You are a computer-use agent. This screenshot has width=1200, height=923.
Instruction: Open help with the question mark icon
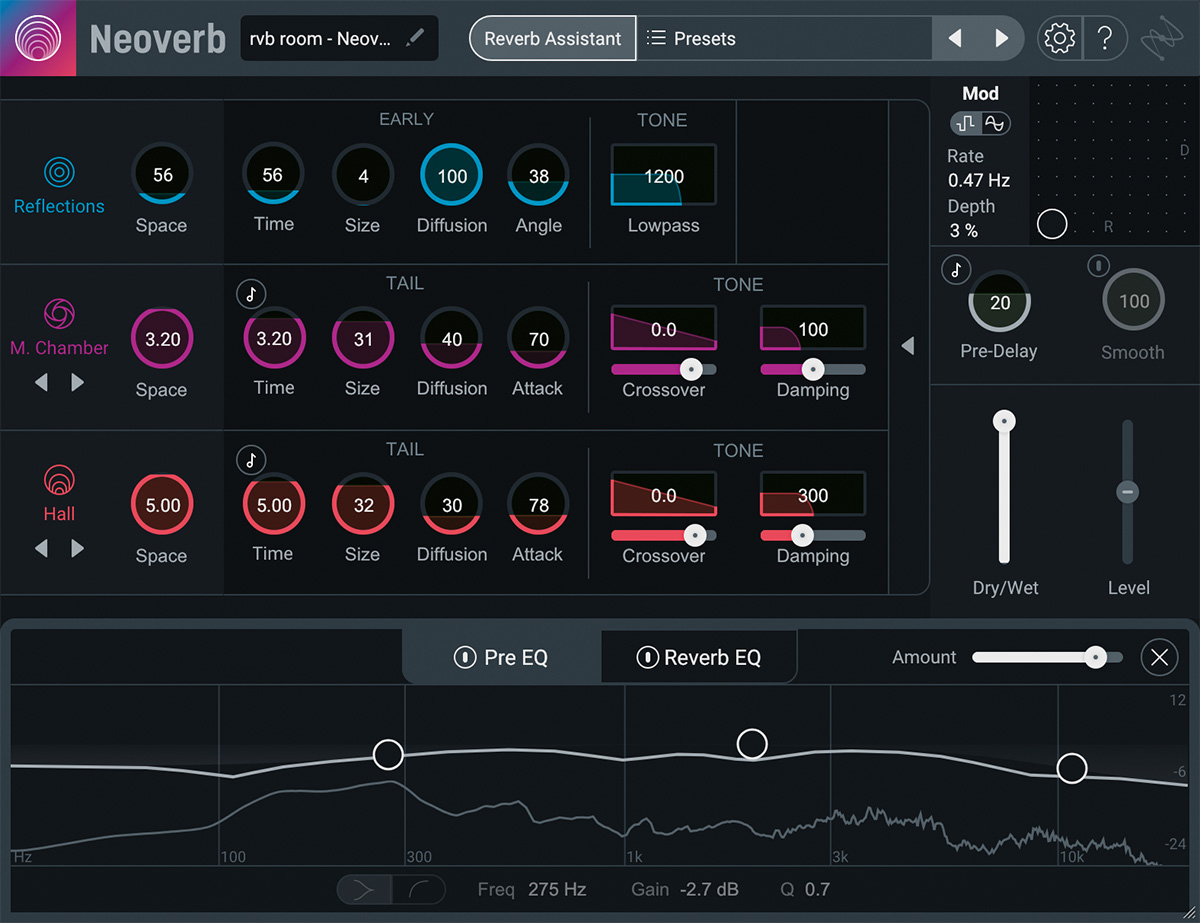(1104, 39)
